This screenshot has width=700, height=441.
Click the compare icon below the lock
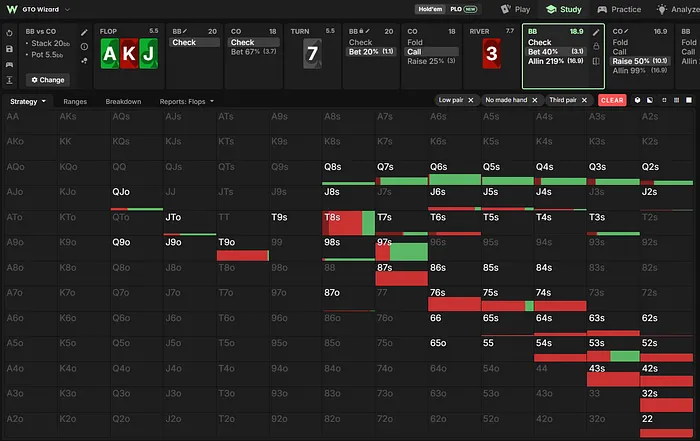coord(596,61)
